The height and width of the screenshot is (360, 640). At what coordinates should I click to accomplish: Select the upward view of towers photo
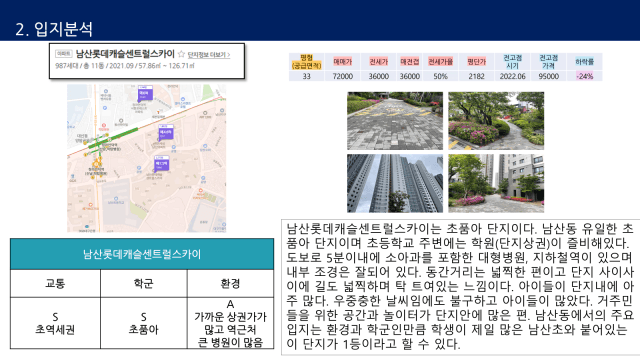click(395, 183)
